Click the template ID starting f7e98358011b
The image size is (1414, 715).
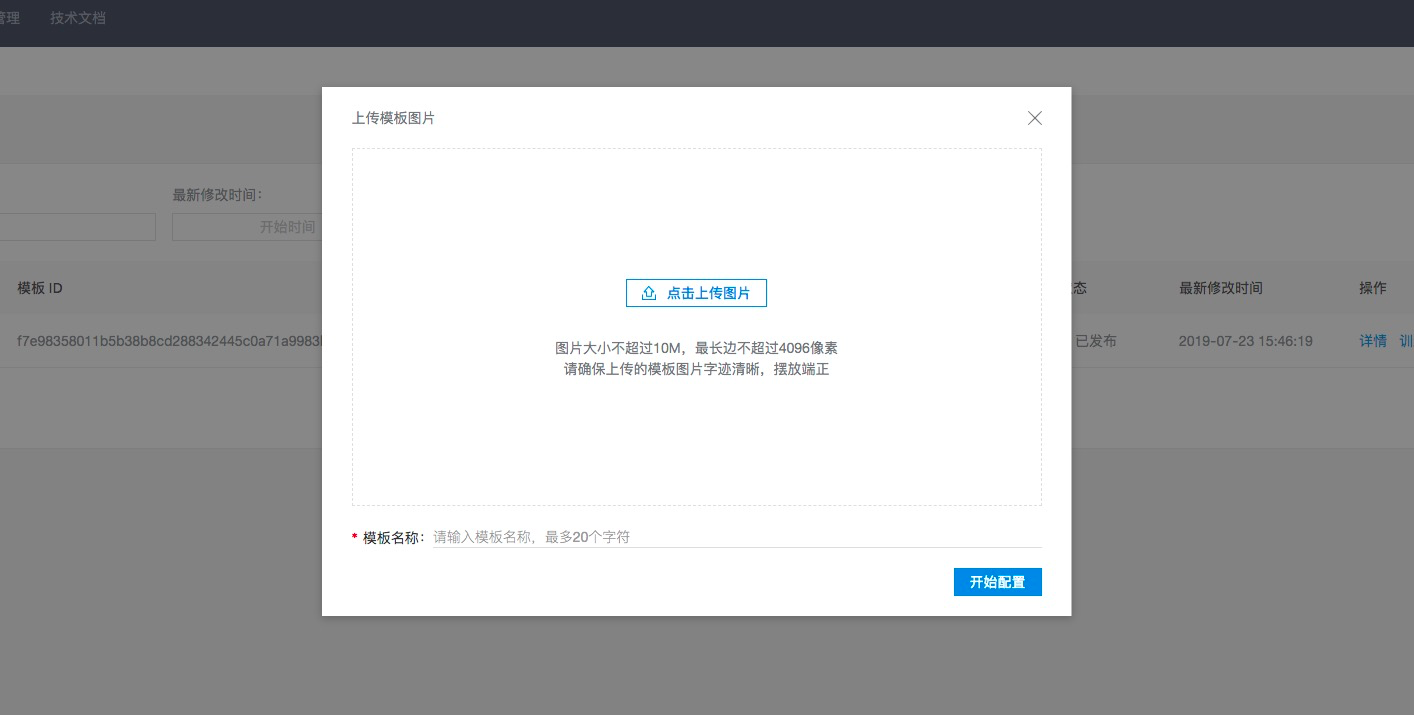(x=169, y=341)
